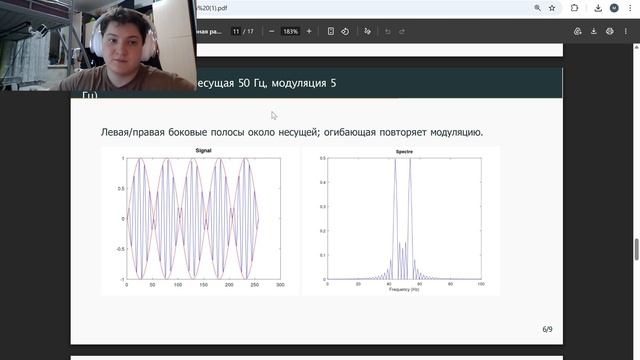
Task: Open the browser zoom magnifier icon
Action: 538,8
